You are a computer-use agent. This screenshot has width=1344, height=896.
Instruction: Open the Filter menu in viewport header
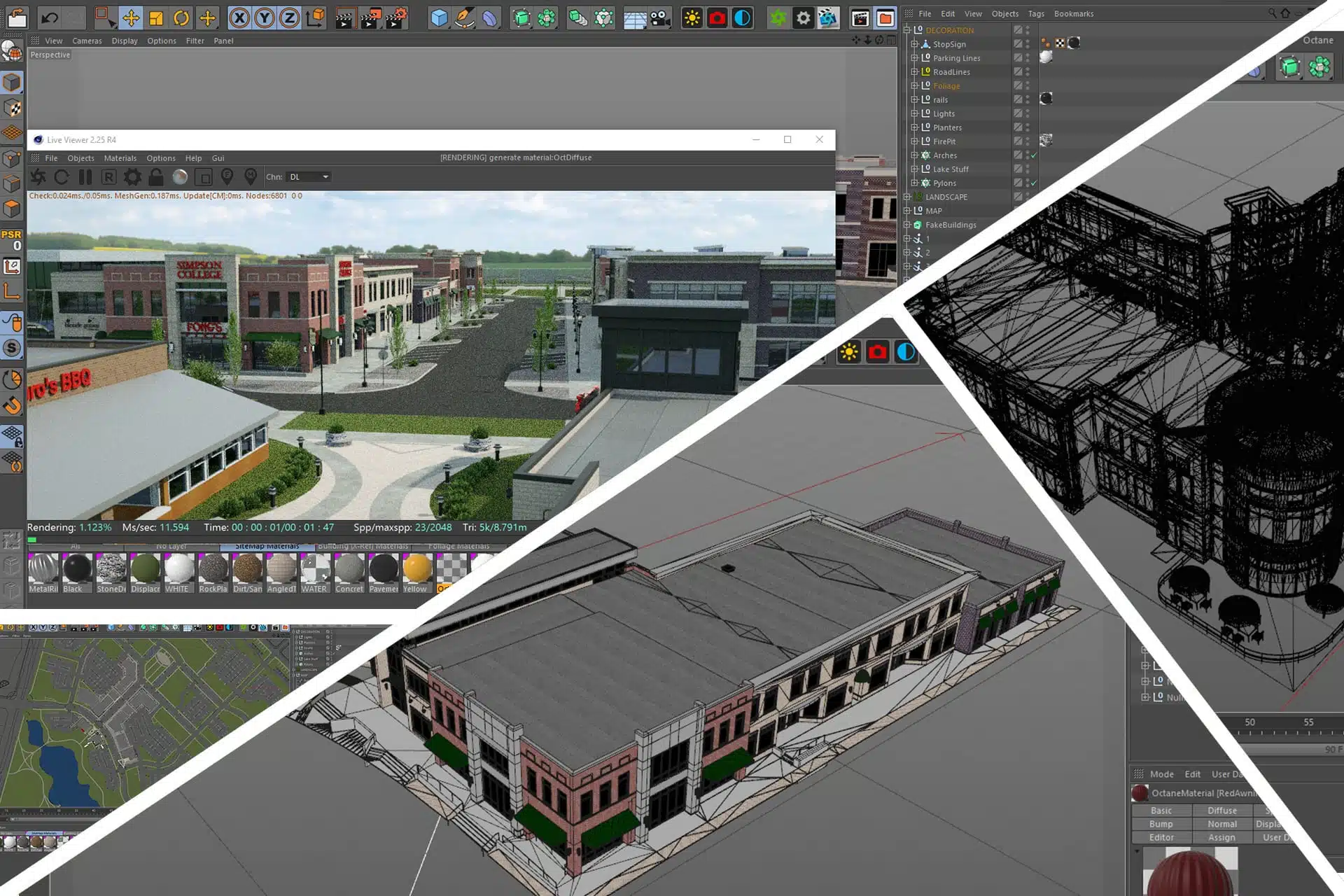tap(195, 40)
